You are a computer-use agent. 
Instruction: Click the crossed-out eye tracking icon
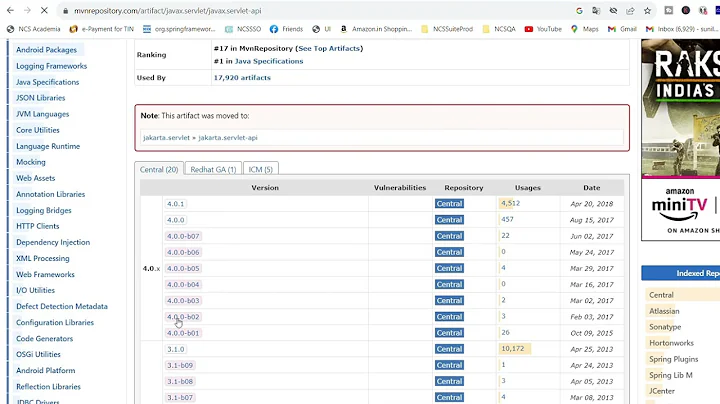click(613, 11)
